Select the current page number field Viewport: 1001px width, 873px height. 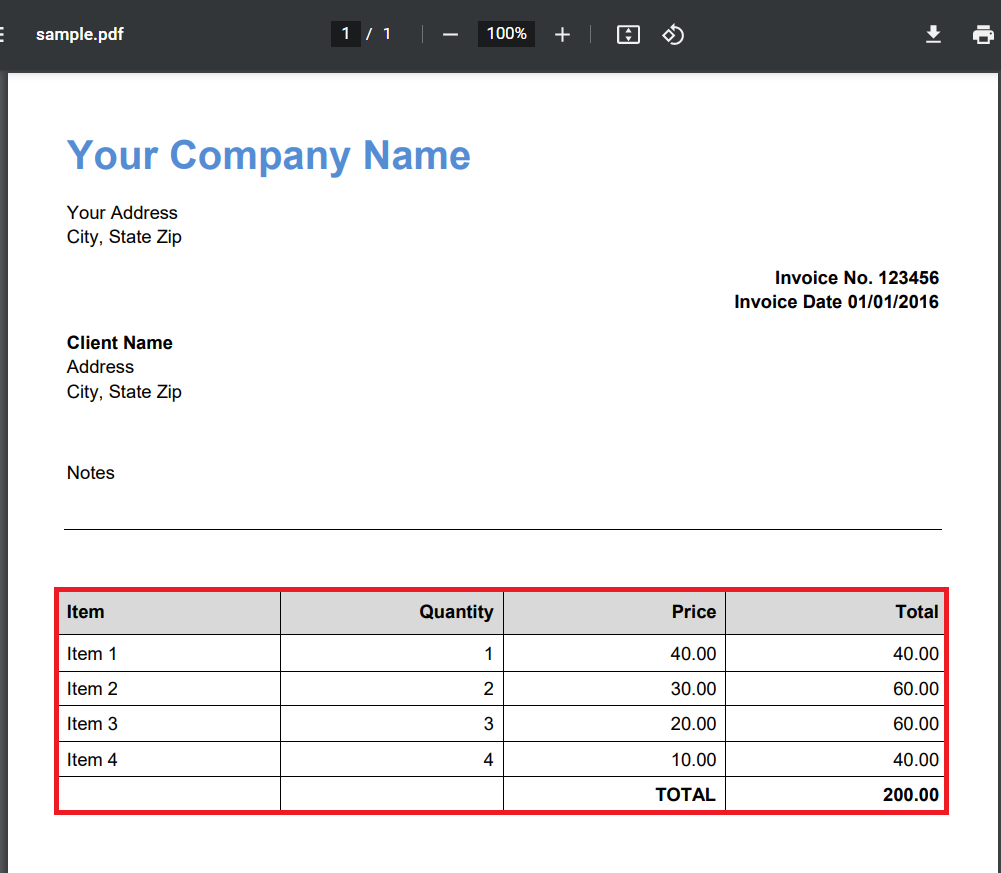(345, 34)
